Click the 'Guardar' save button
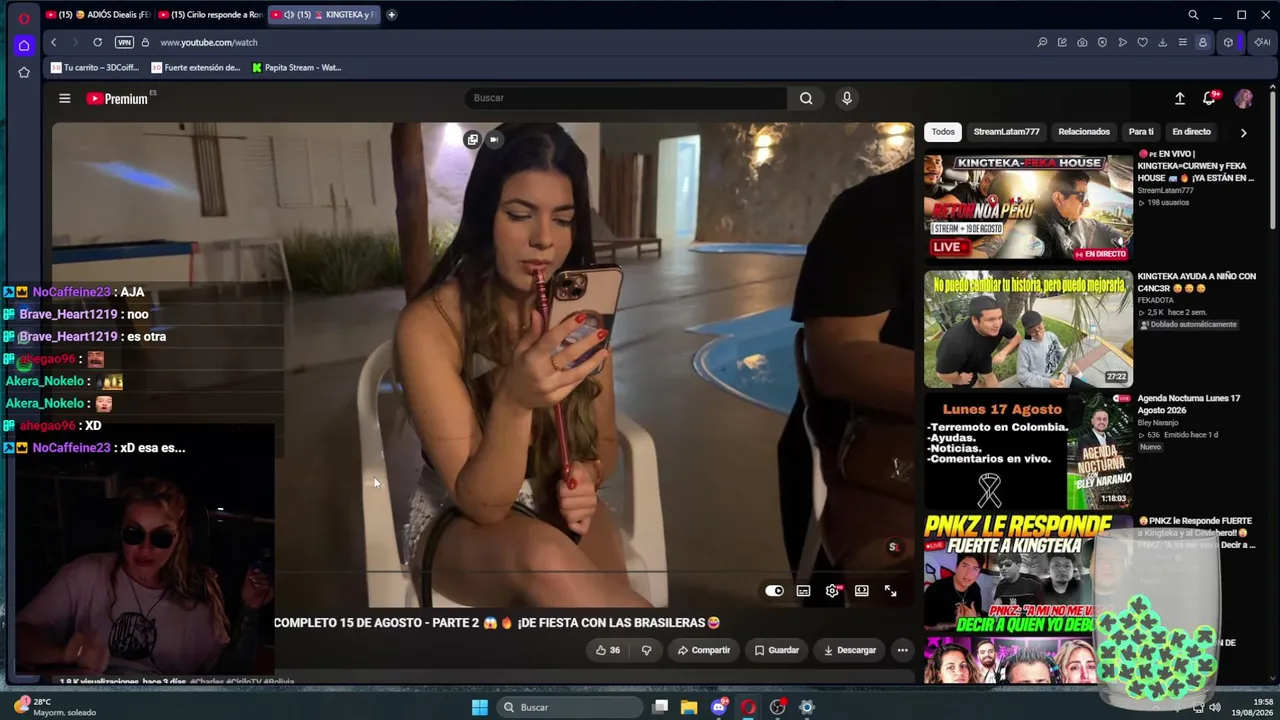 (777, 650)
